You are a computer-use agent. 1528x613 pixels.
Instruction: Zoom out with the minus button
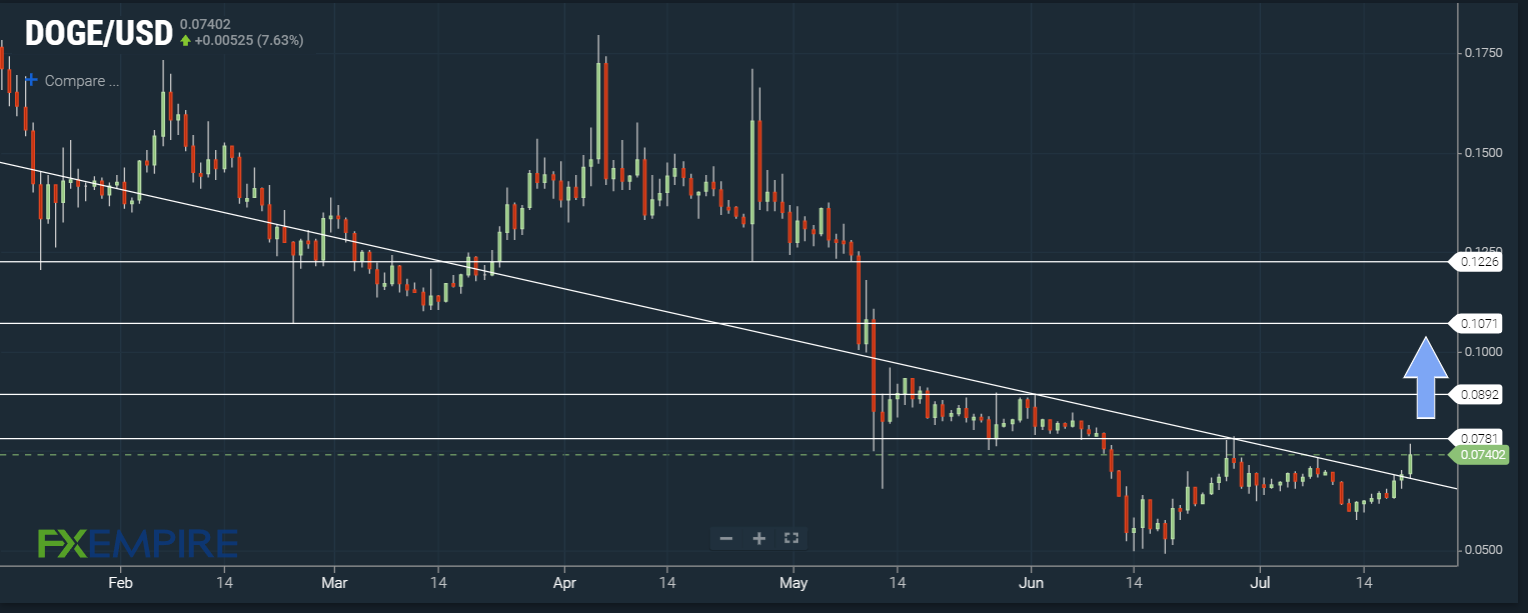[x=726, y=538]
